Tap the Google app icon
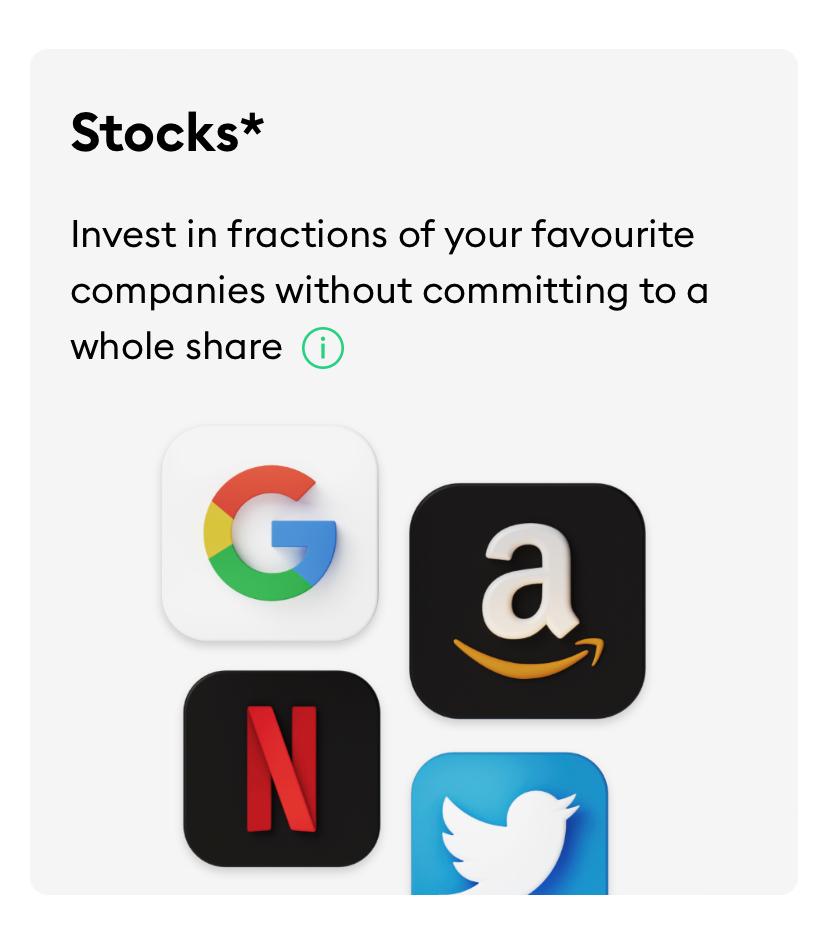Screen dimensions: 828x928 [x=270, y=533]
